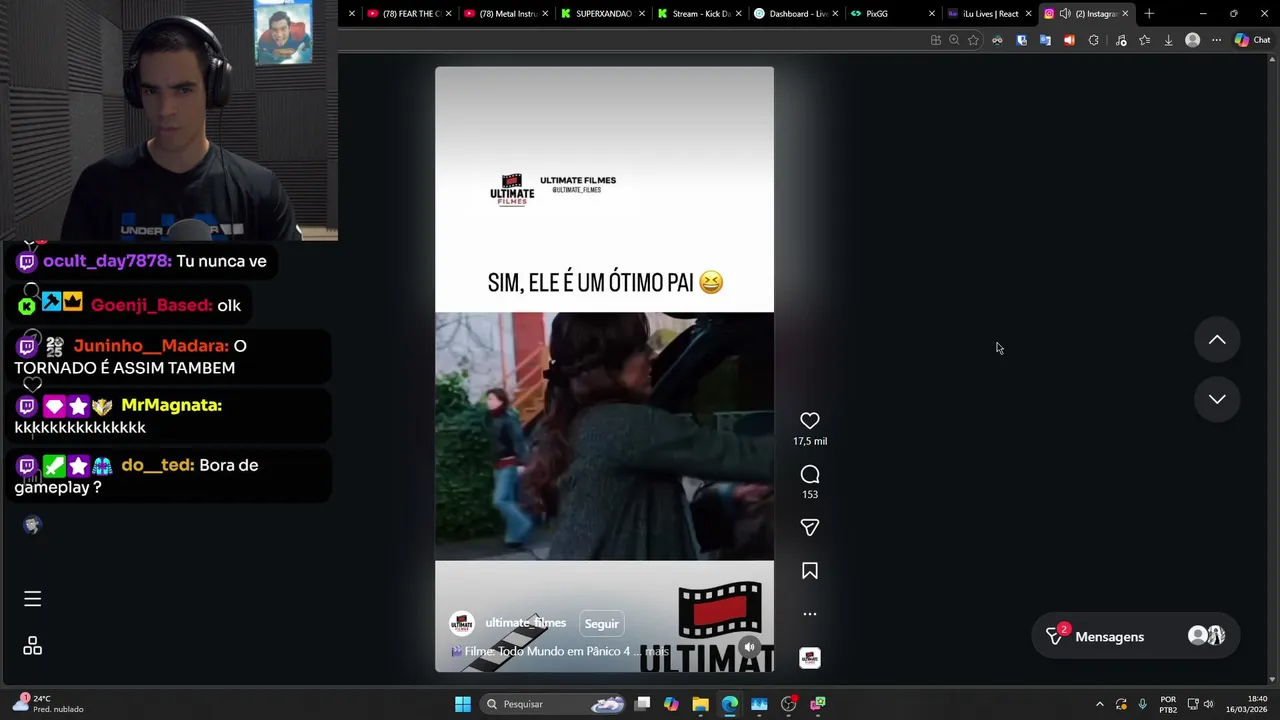The height and width of the screenshot is (720, 1280).
Task: Open the Copilot Chat button
Action: (x=1252, y=40)
